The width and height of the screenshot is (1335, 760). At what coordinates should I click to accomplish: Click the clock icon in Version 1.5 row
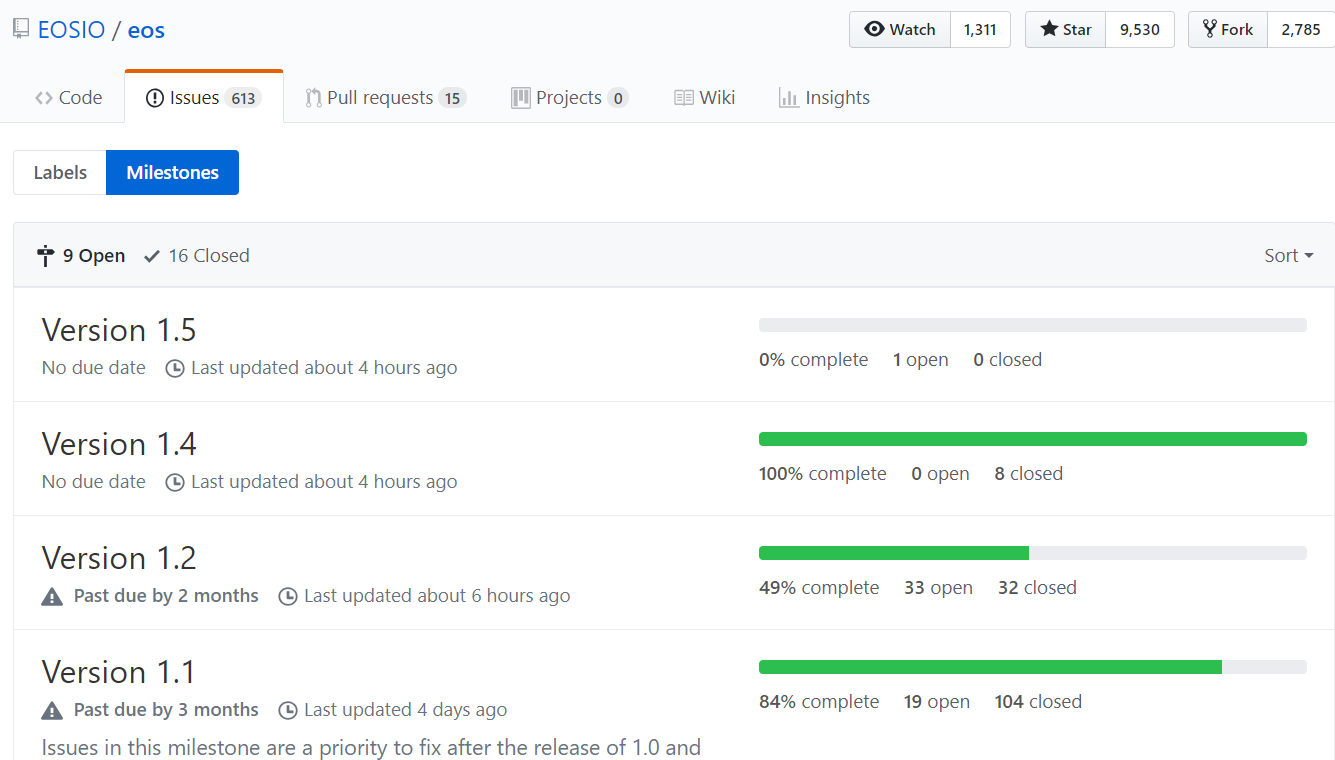coord(175,368)
